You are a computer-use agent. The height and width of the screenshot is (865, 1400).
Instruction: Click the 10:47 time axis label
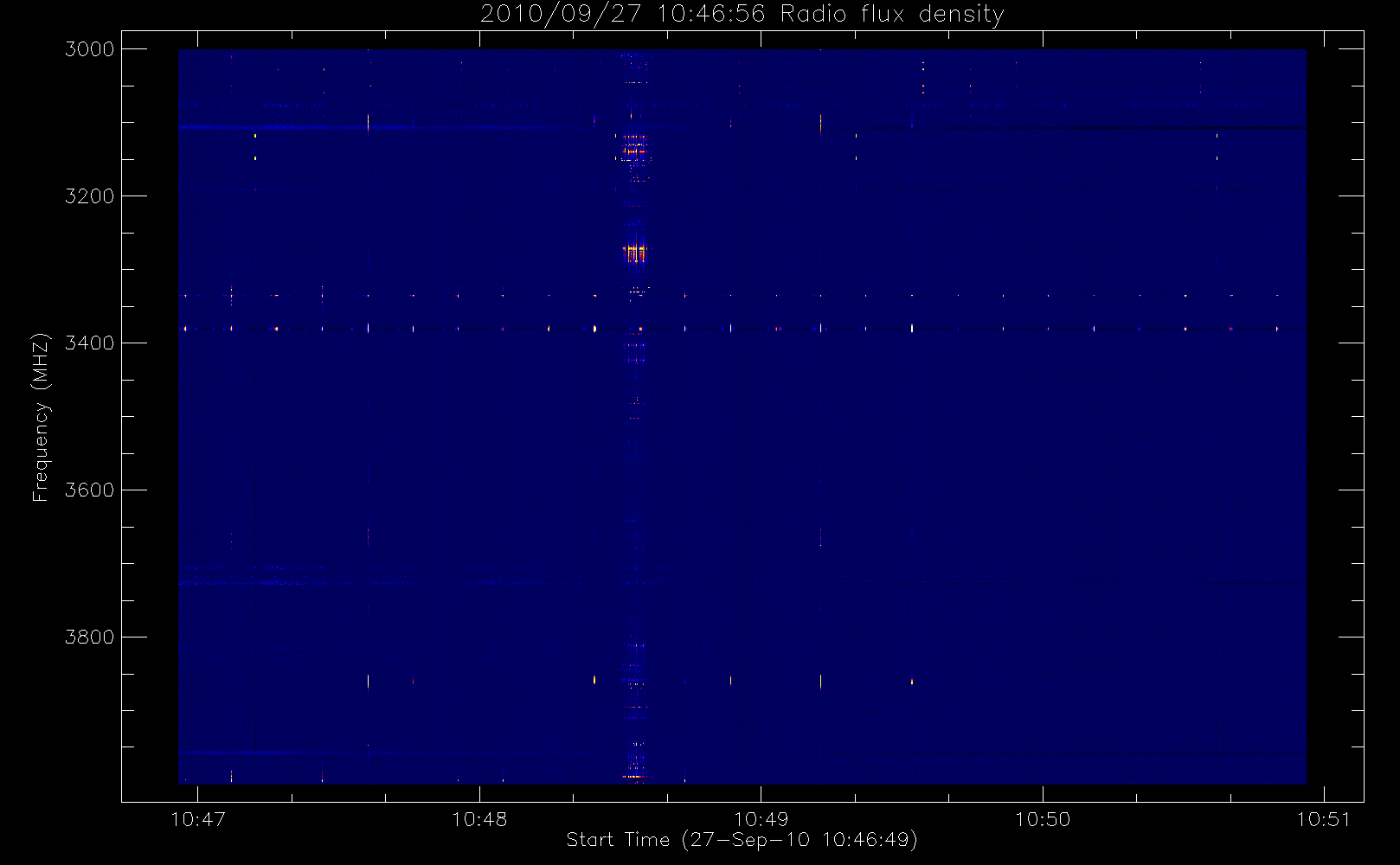coord(198,819)
